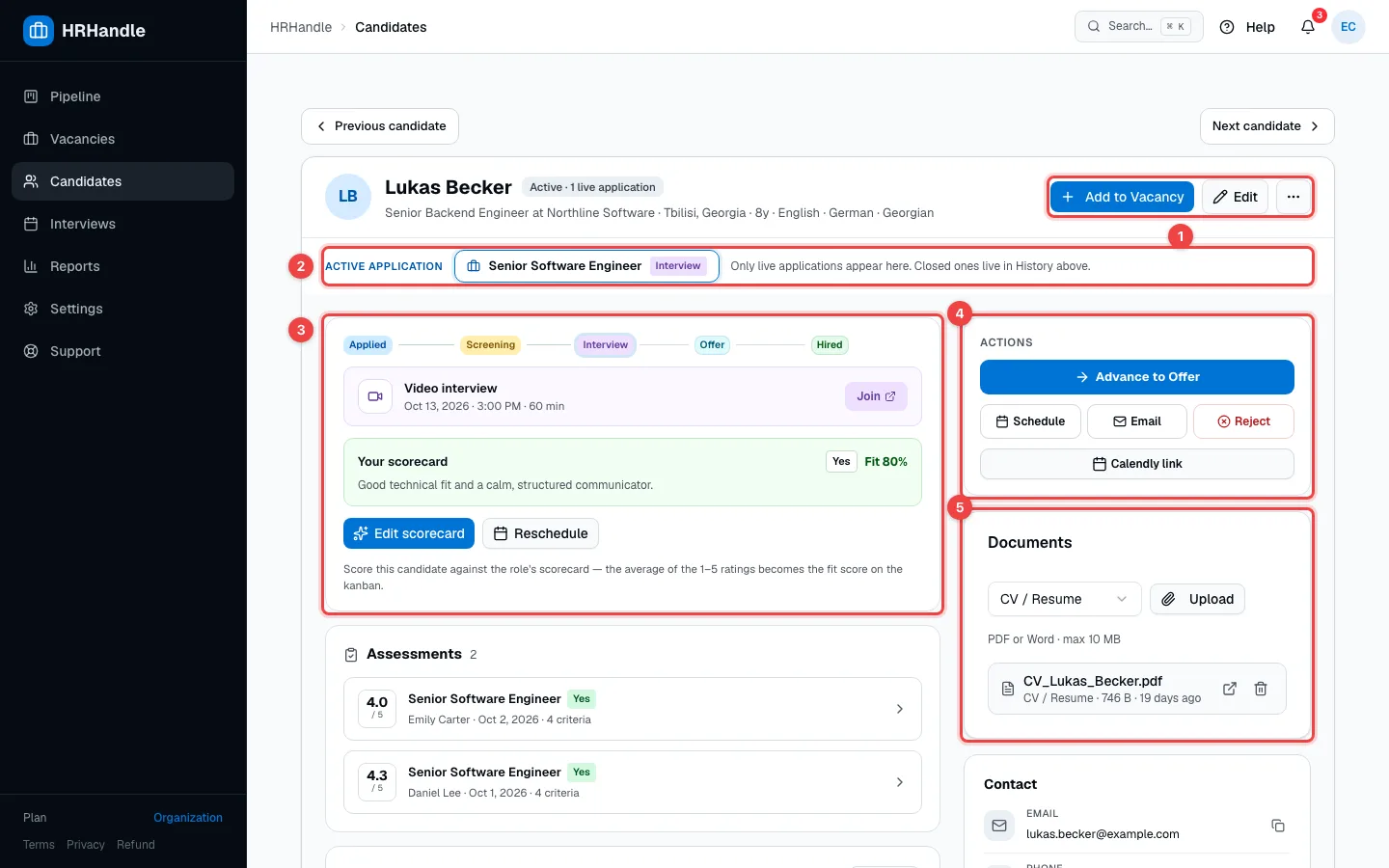The height and width of the screenshot is (868, 1389).
Task: Open the CV / Resume document type dropdown
Action: pos(1064,599)
